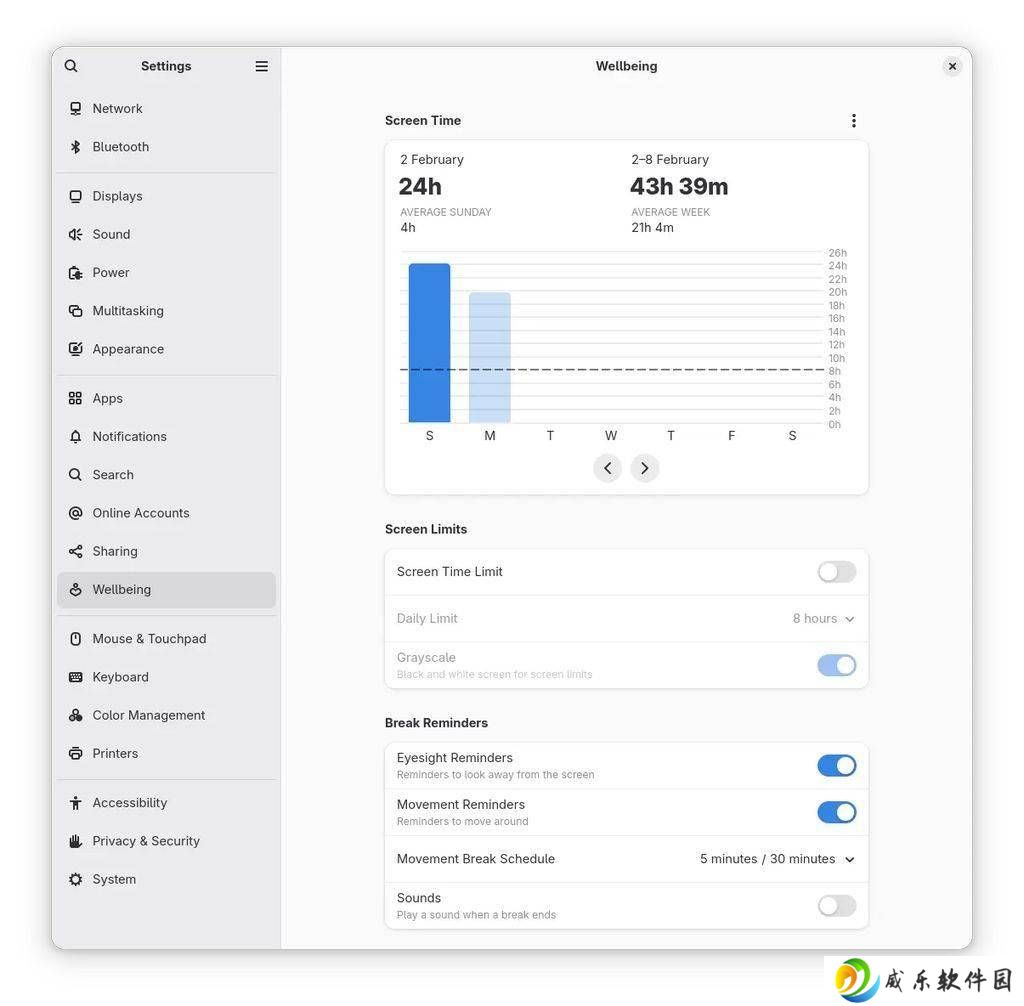Click the Printers icon
1024x1006 pixels.
76,753
